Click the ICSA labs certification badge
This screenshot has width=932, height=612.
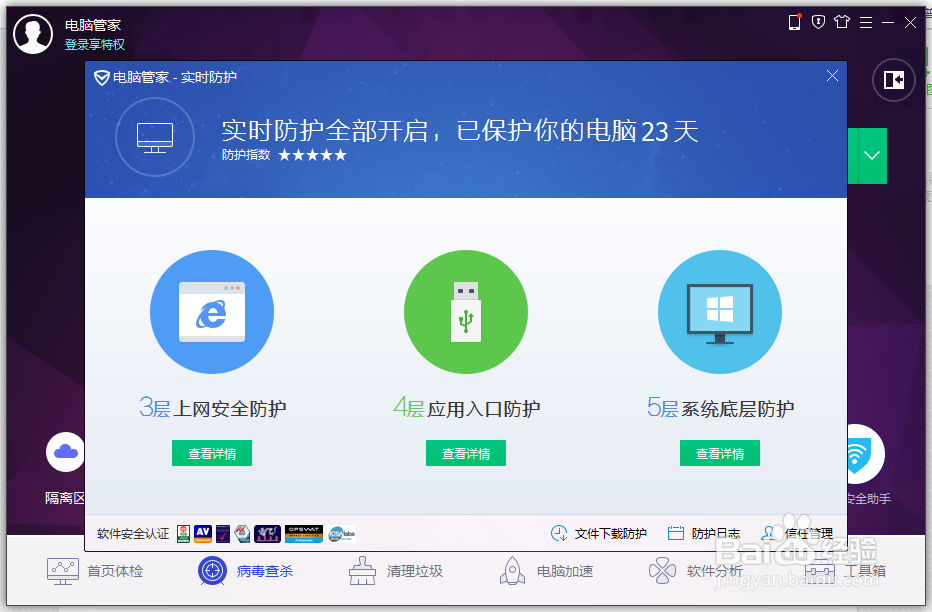click(341, 534)
